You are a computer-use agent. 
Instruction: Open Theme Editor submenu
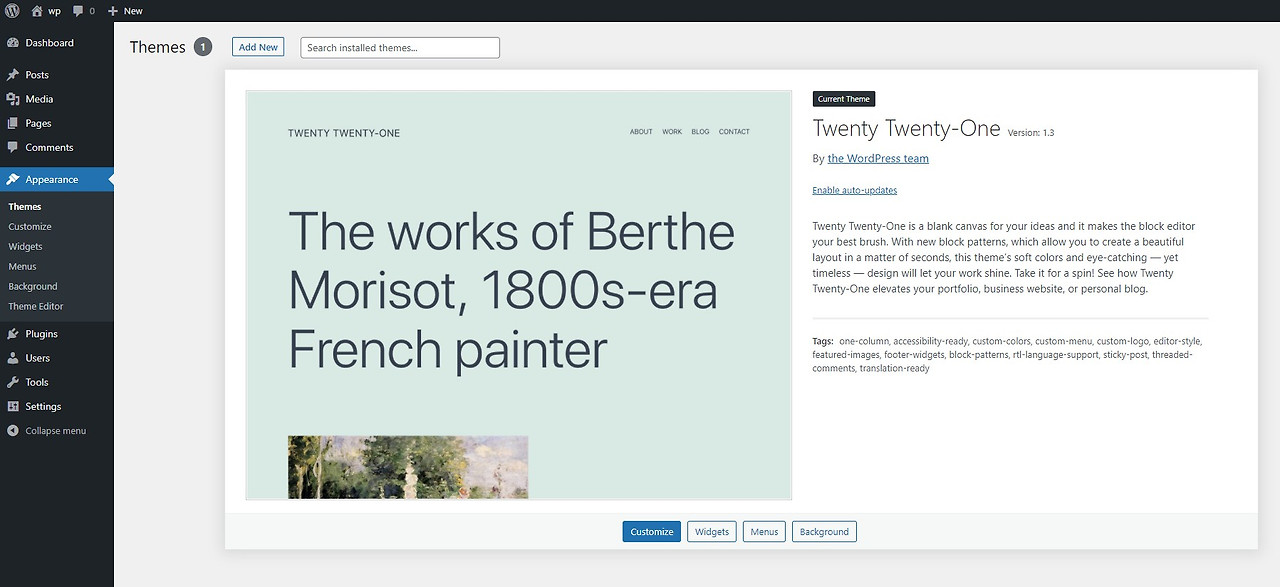point(35,307)
